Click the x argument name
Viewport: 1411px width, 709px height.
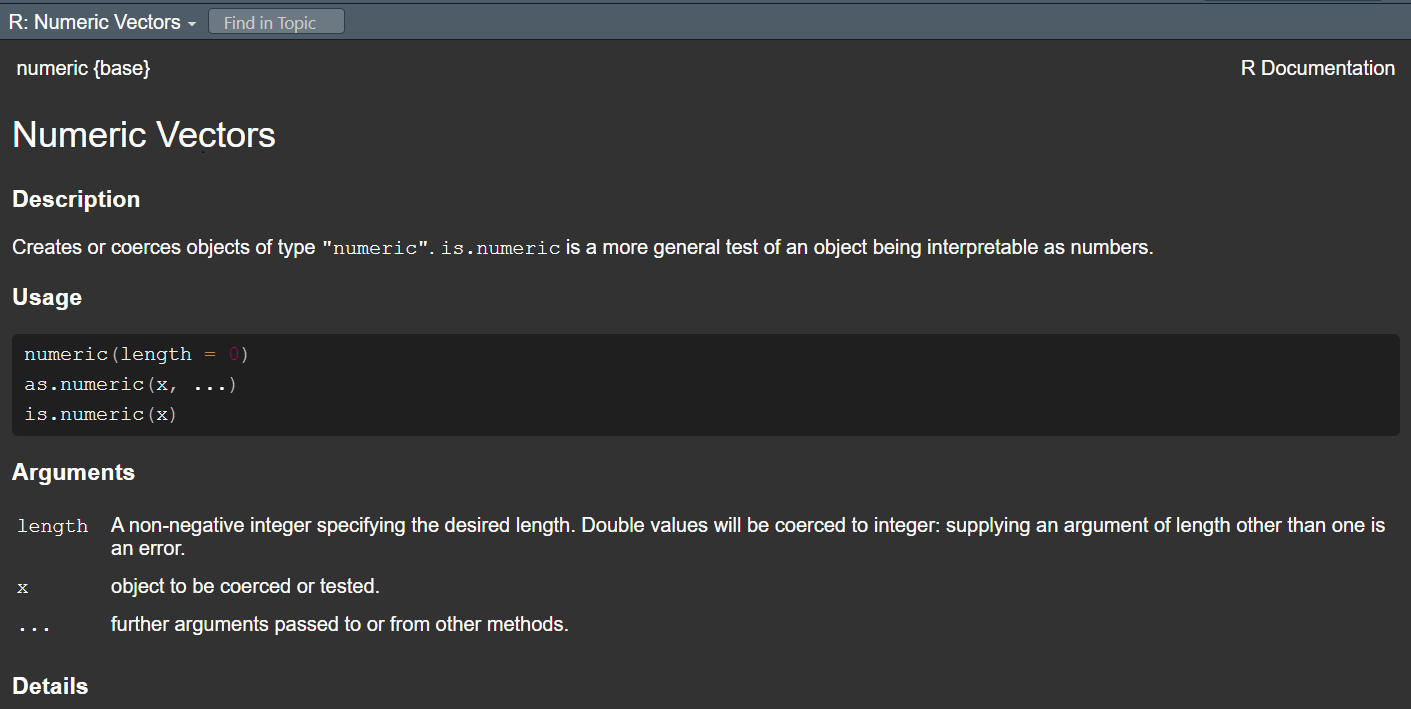[x=22, y=587]
